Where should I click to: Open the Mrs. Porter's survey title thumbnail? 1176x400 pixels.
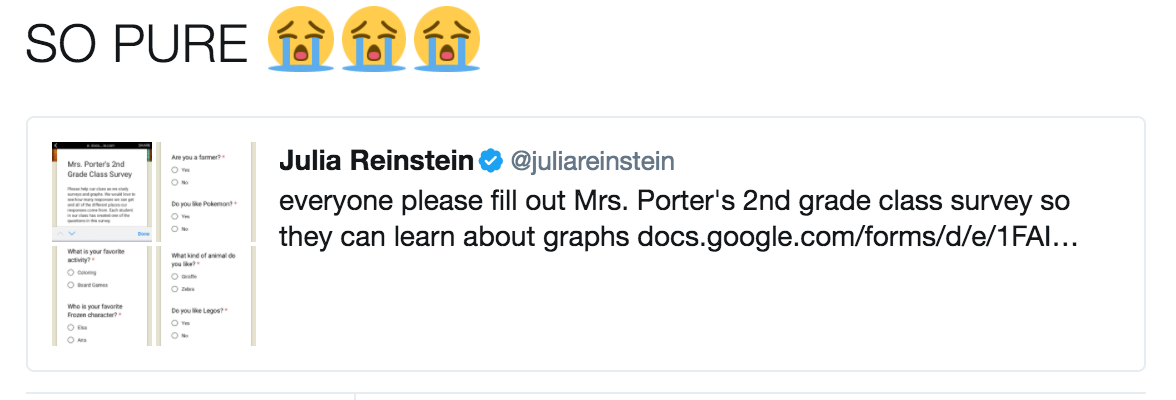tap(101, 167)
